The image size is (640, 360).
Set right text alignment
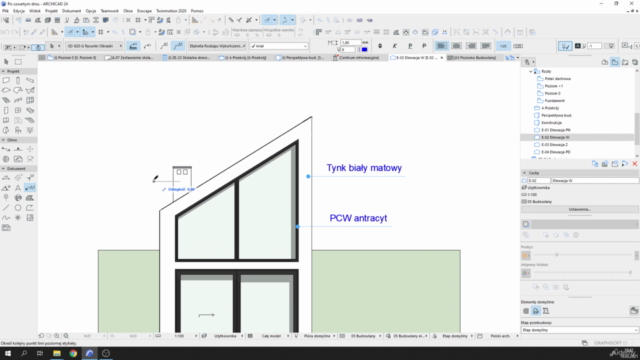click(x=471, y=46)
